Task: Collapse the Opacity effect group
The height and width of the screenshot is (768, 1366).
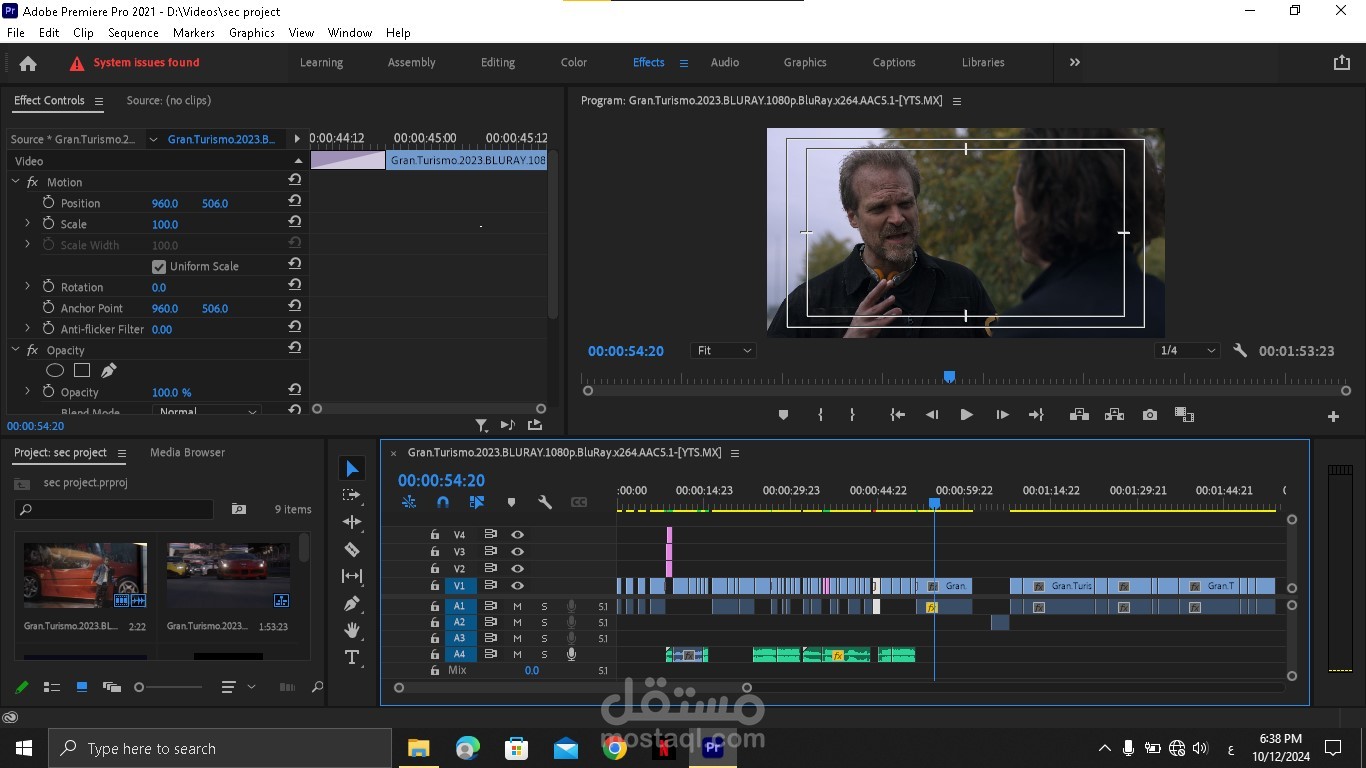Action: (15, 350)
